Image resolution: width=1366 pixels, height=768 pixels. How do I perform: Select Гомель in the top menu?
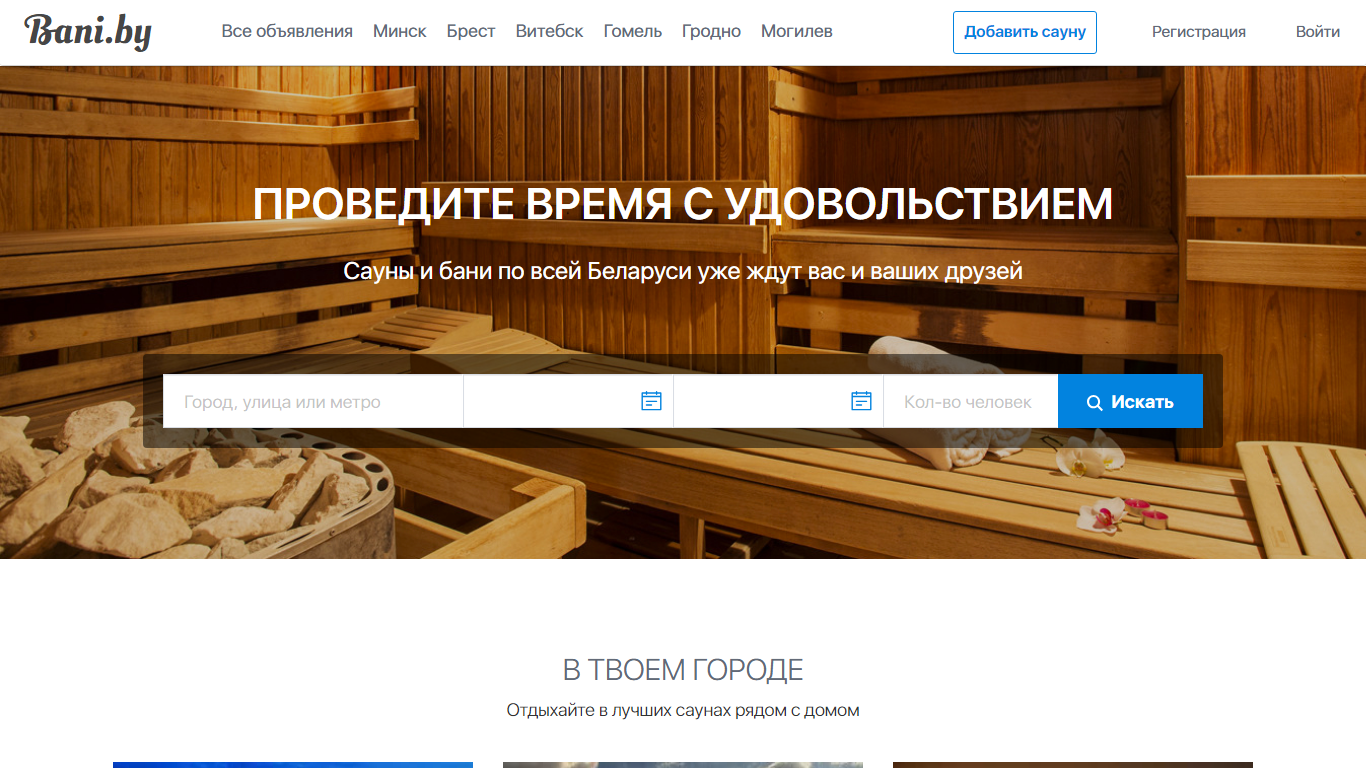tap(633, 31)
